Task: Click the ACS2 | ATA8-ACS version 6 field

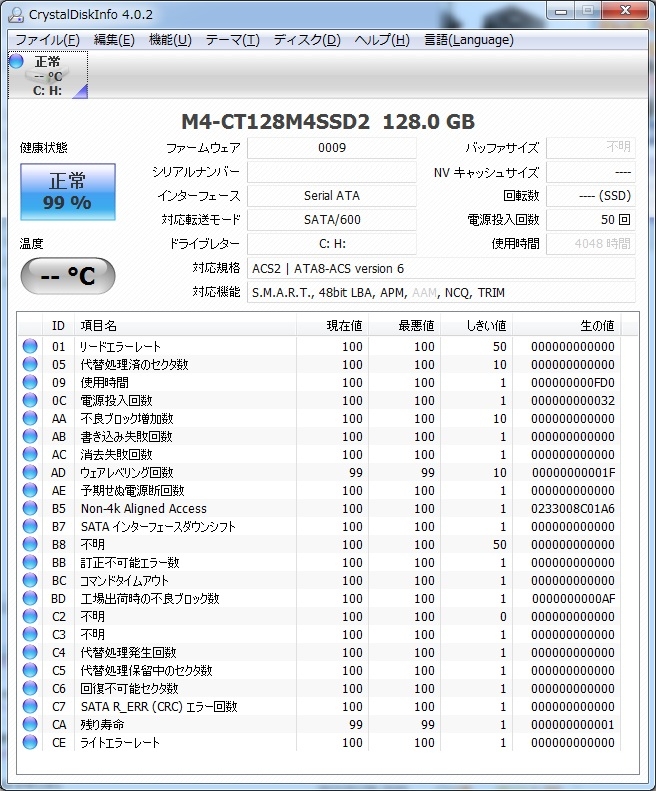Action: pyautogui.click(x=441, y=268)
